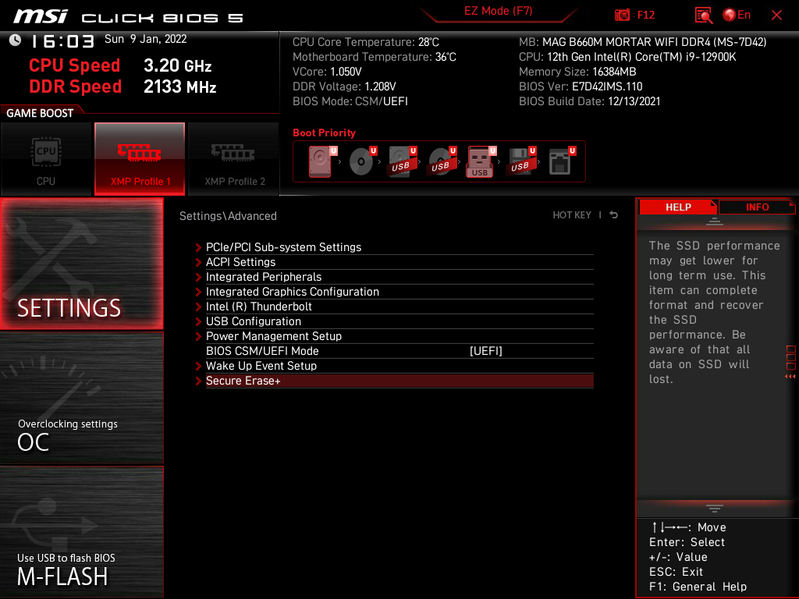Change language via the En globe icon
Image resolution: width=799 pixels, height=599 pixels.
coord(737,15)
